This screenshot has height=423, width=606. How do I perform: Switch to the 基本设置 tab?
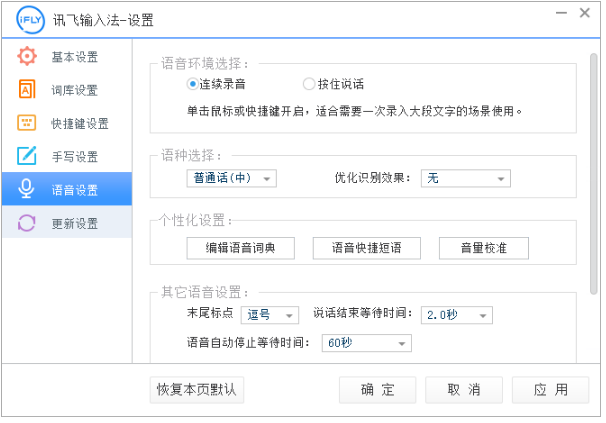(x=74, y=56)
